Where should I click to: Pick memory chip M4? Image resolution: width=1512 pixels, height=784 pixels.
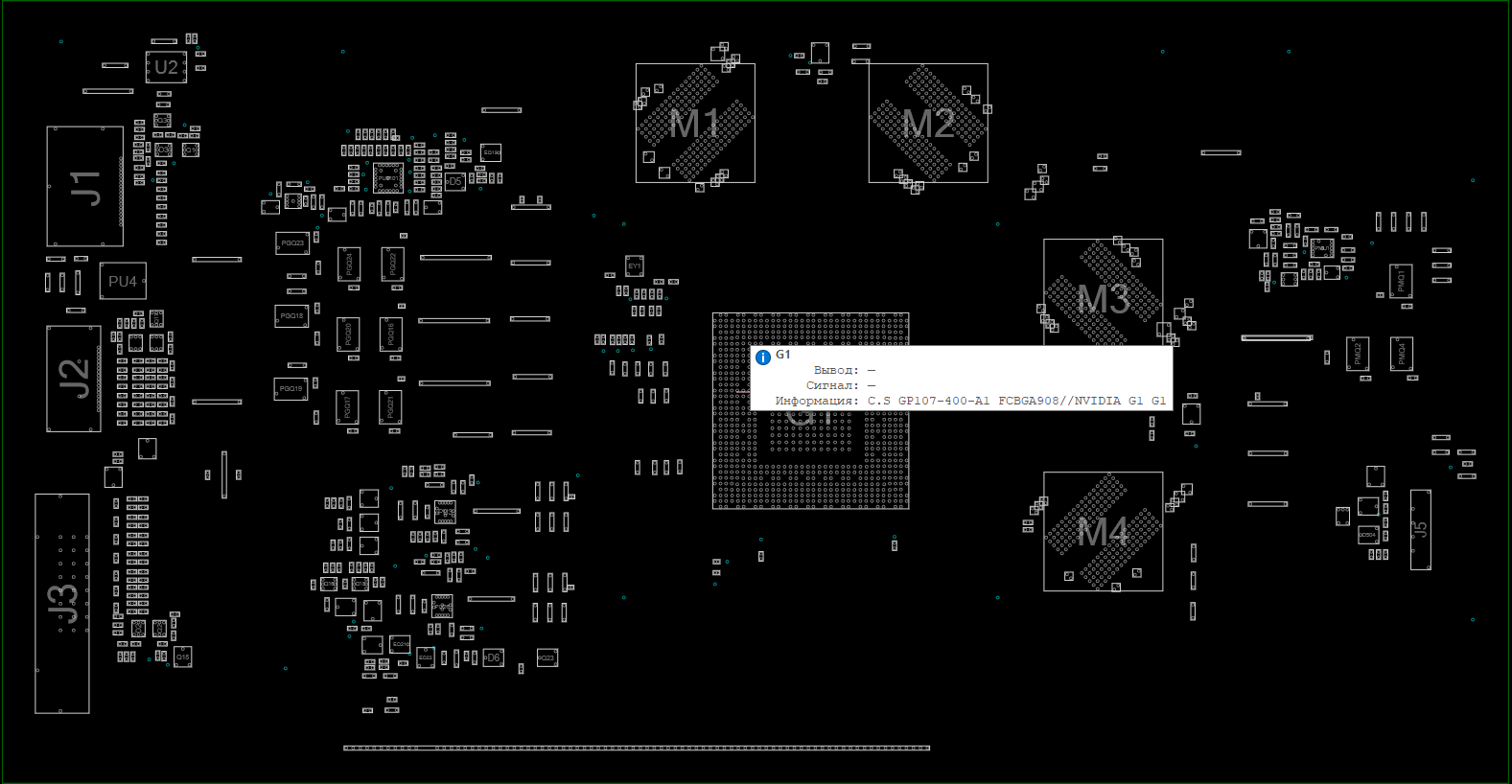pyautogui.click(x=1103, y=531)
